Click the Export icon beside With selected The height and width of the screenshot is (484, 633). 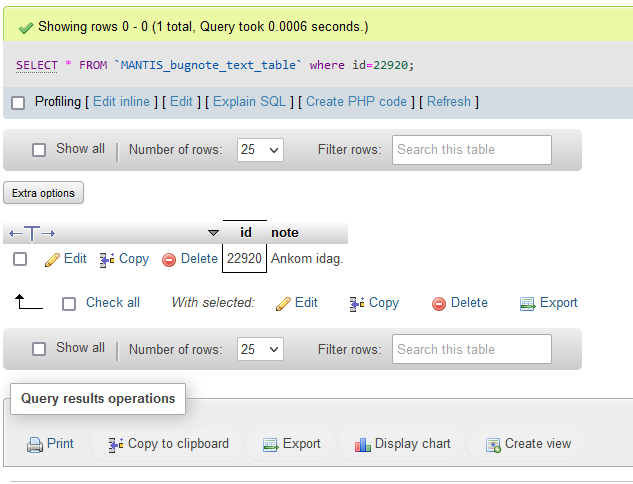click(x=527, y=303)
